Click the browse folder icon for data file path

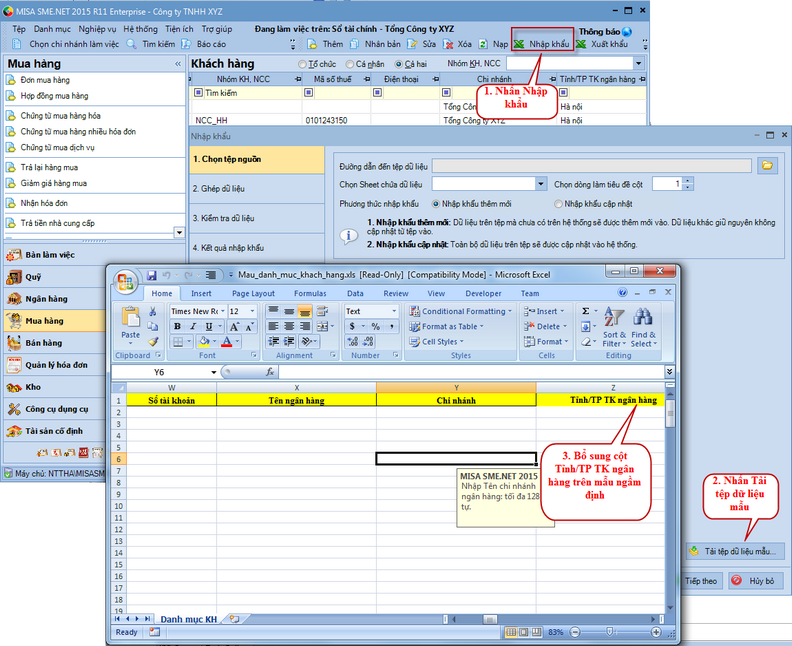[767, 165]
